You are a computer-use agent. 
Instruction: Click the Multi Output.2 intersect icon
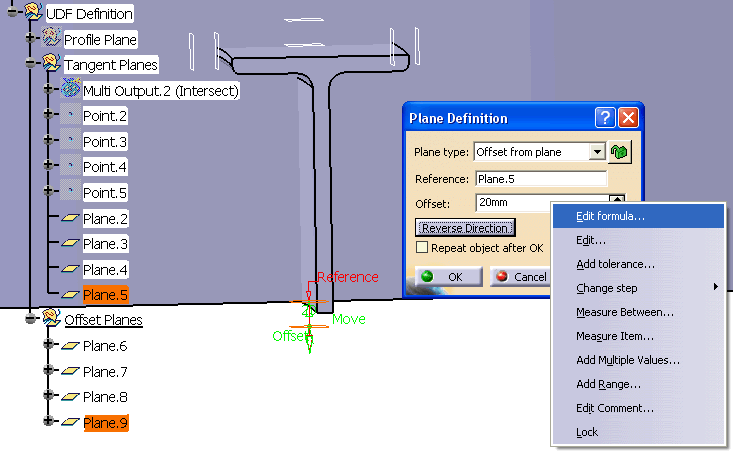[71, 88]
